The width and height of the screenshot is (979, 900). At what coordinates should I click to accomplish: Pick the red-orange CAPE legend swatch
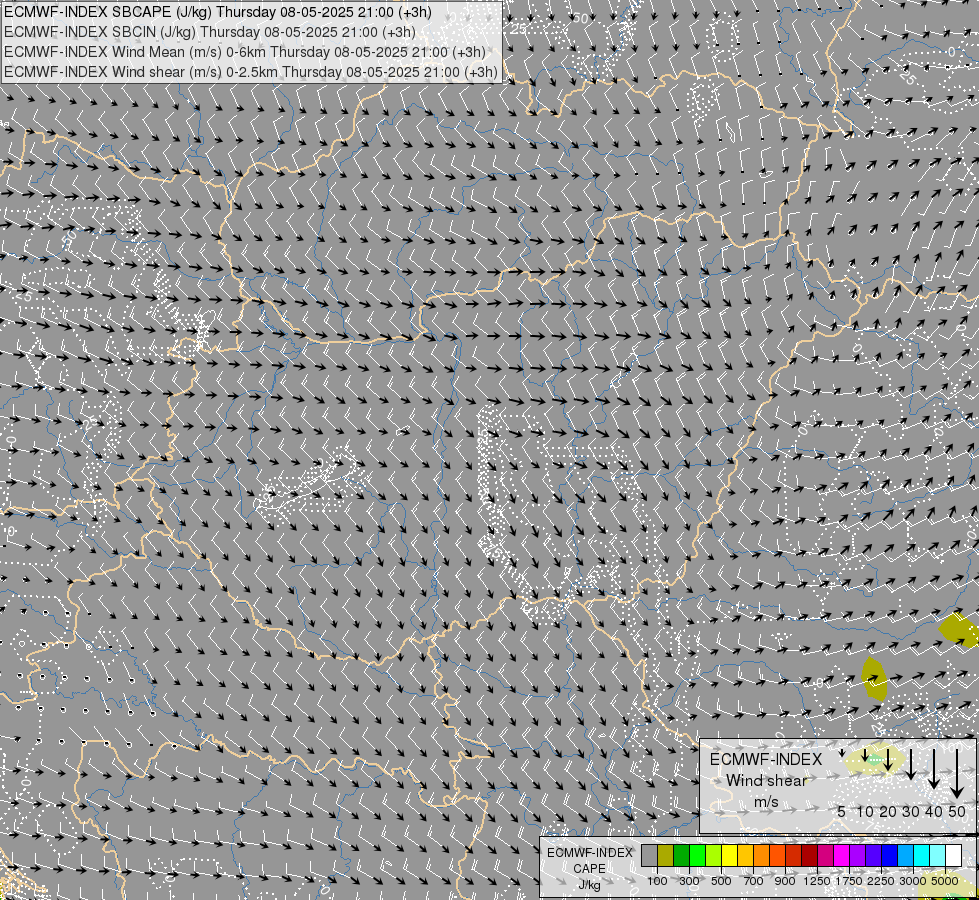pyautogui.click(x=777, y=855)
